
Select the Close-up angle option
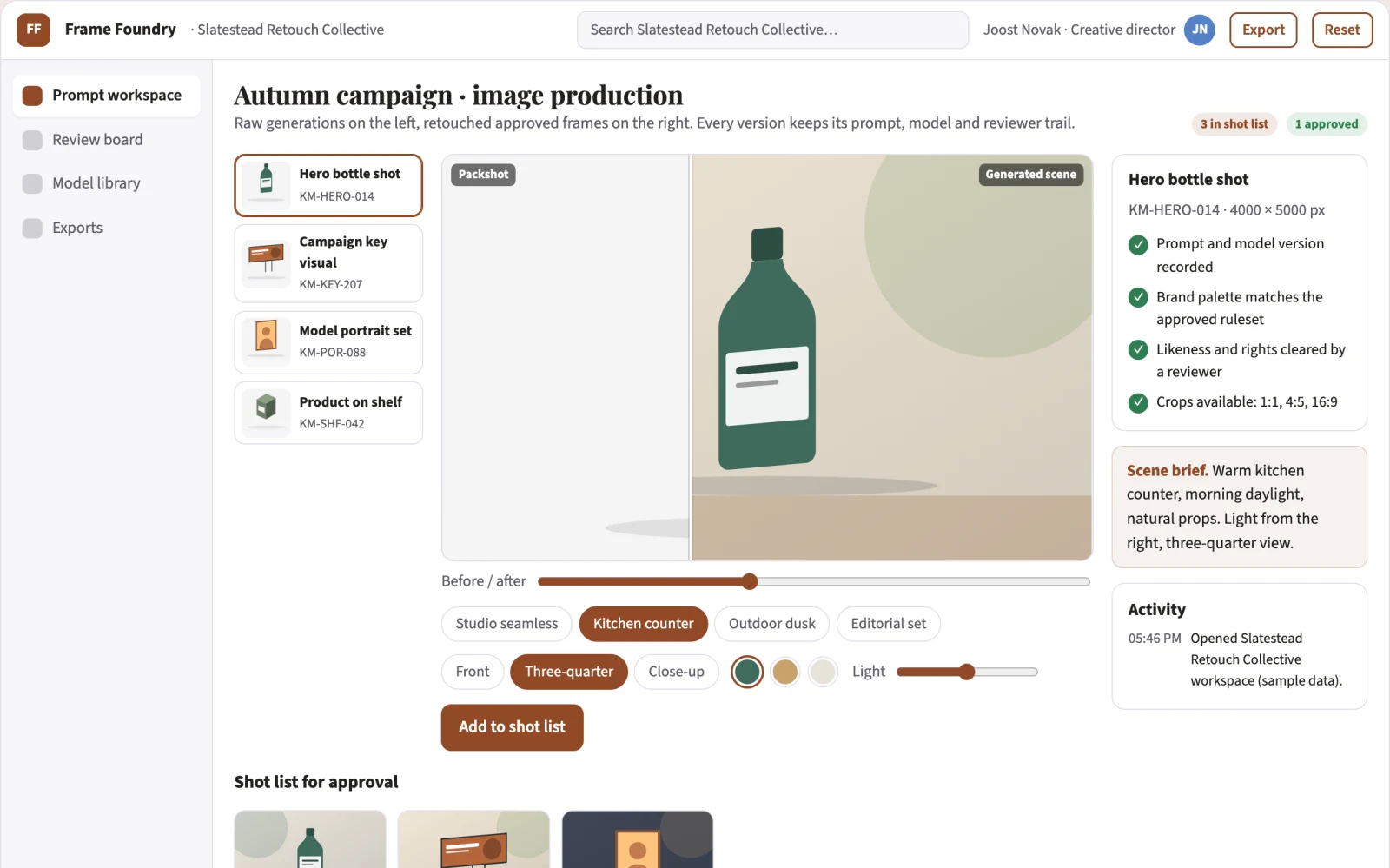(x=676, y=672)
